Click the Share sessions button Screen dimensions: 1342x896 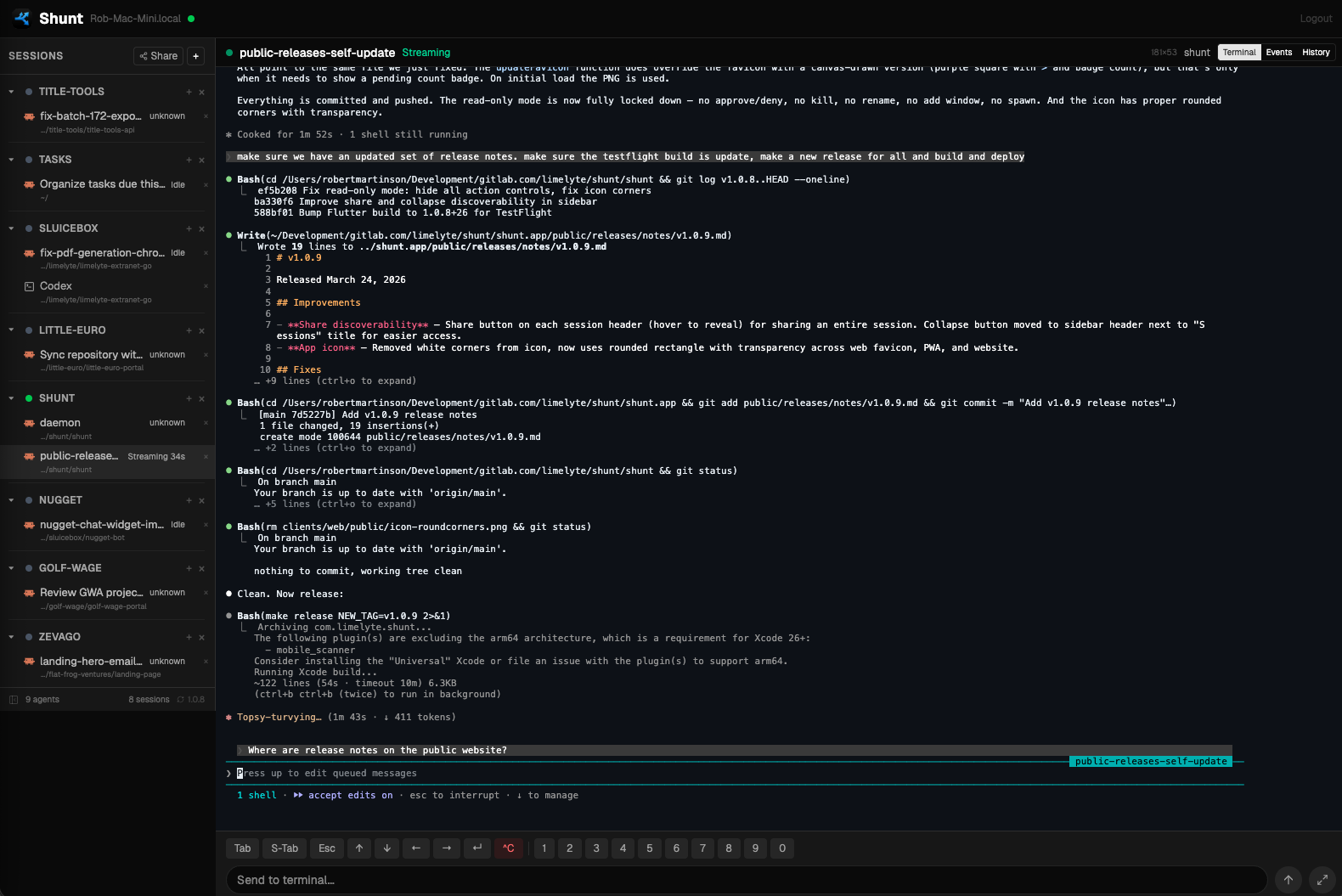coord(159,56)
